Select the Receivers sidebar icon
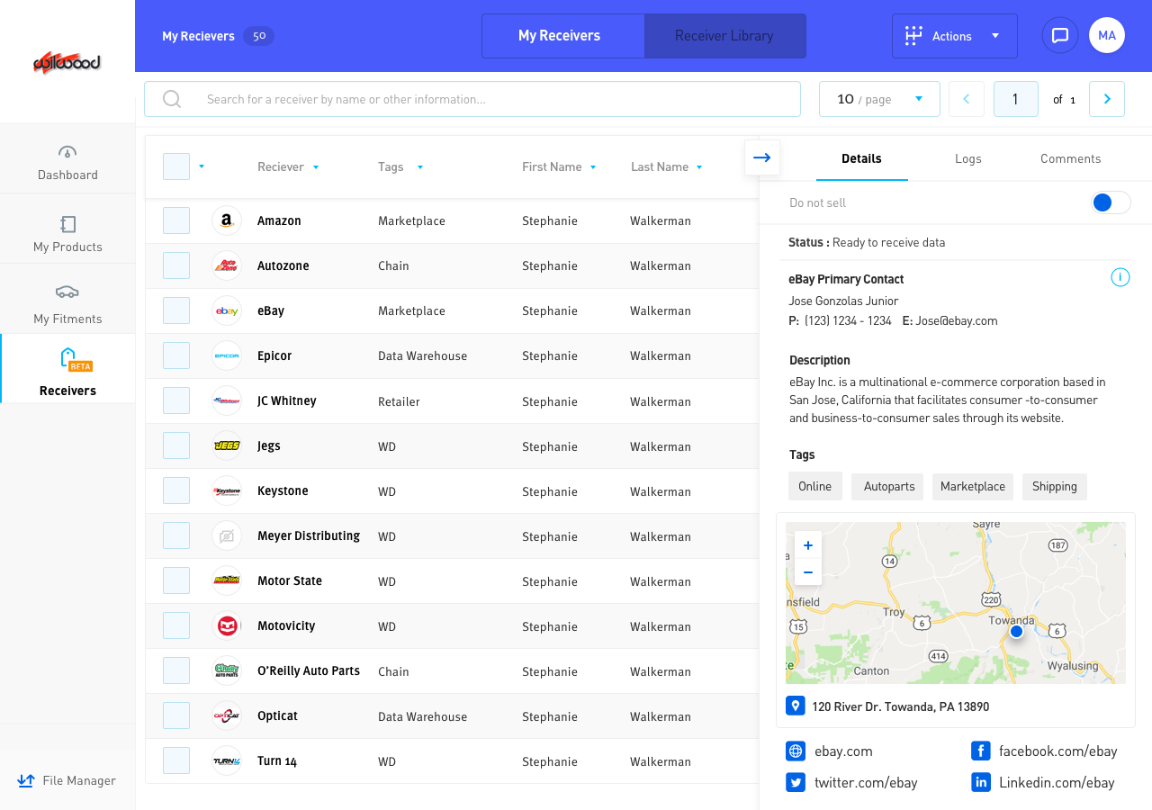Viewport: 1152px width, 810px height. pos(75,359)
